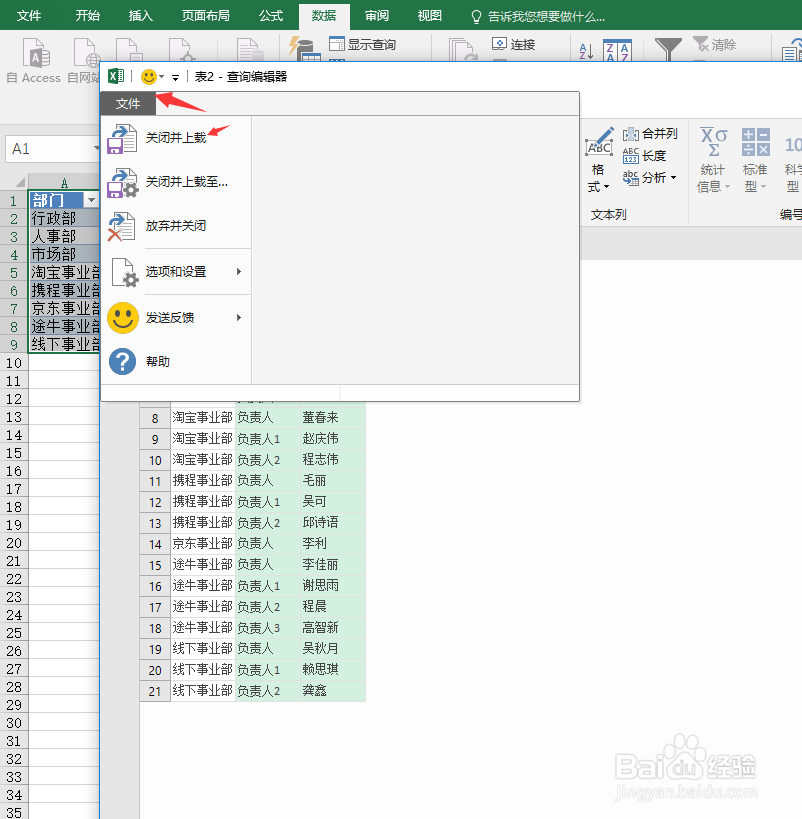Click the Discard & Close icon with red X

(x=122, y=227)
